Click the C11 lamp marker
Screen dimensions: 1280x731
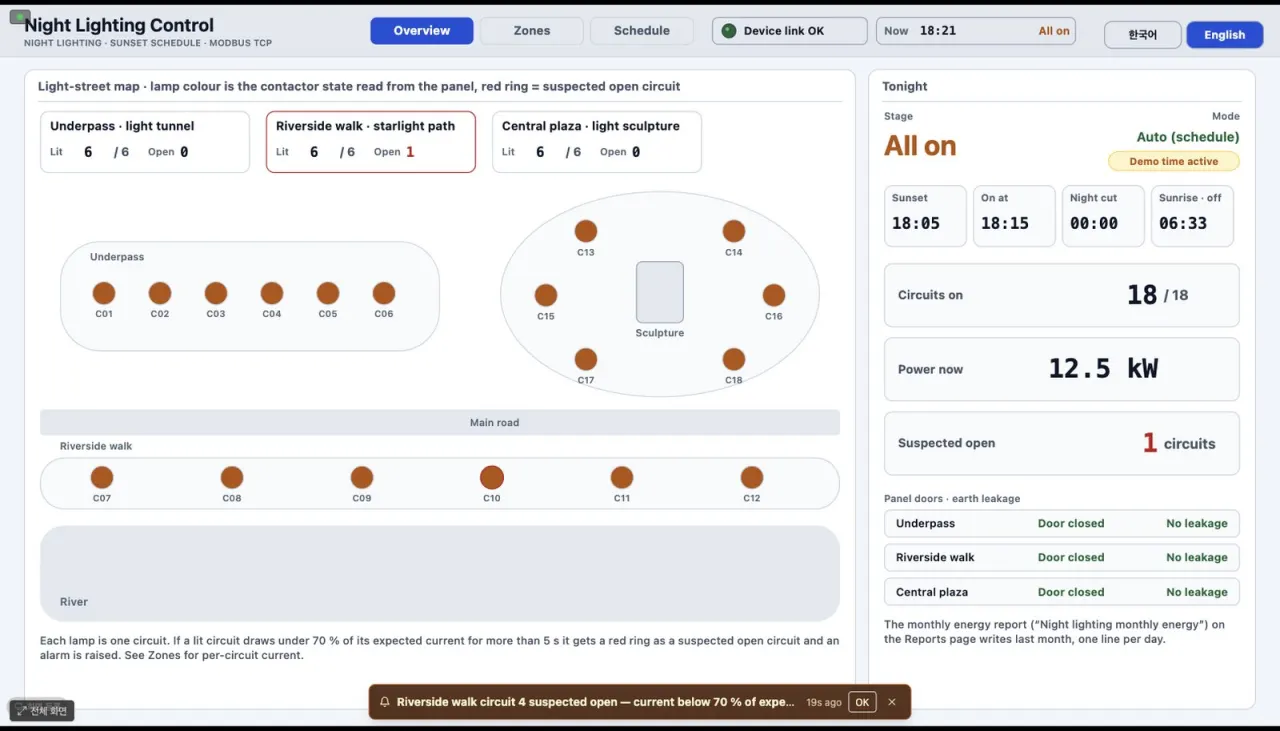pos(622,477)
